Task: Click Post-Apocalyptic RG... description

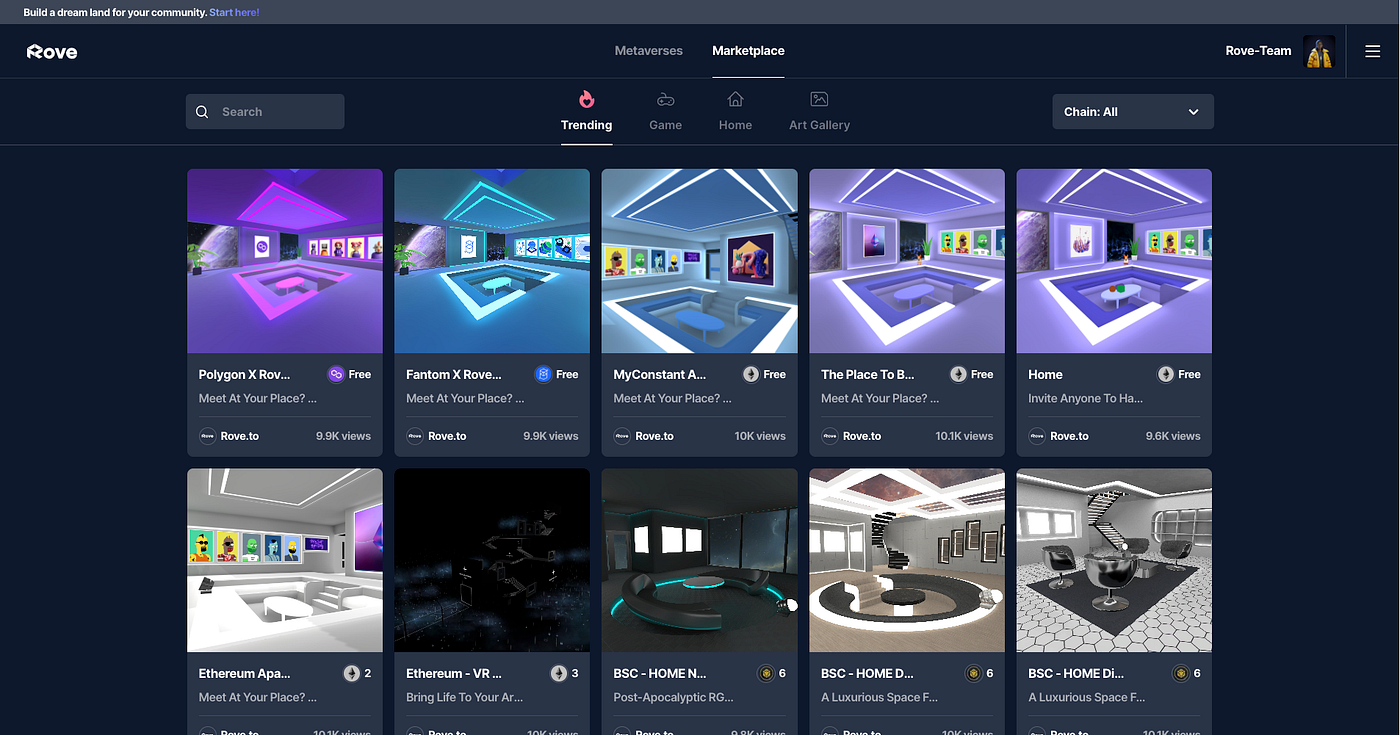Action: point(673,697)
